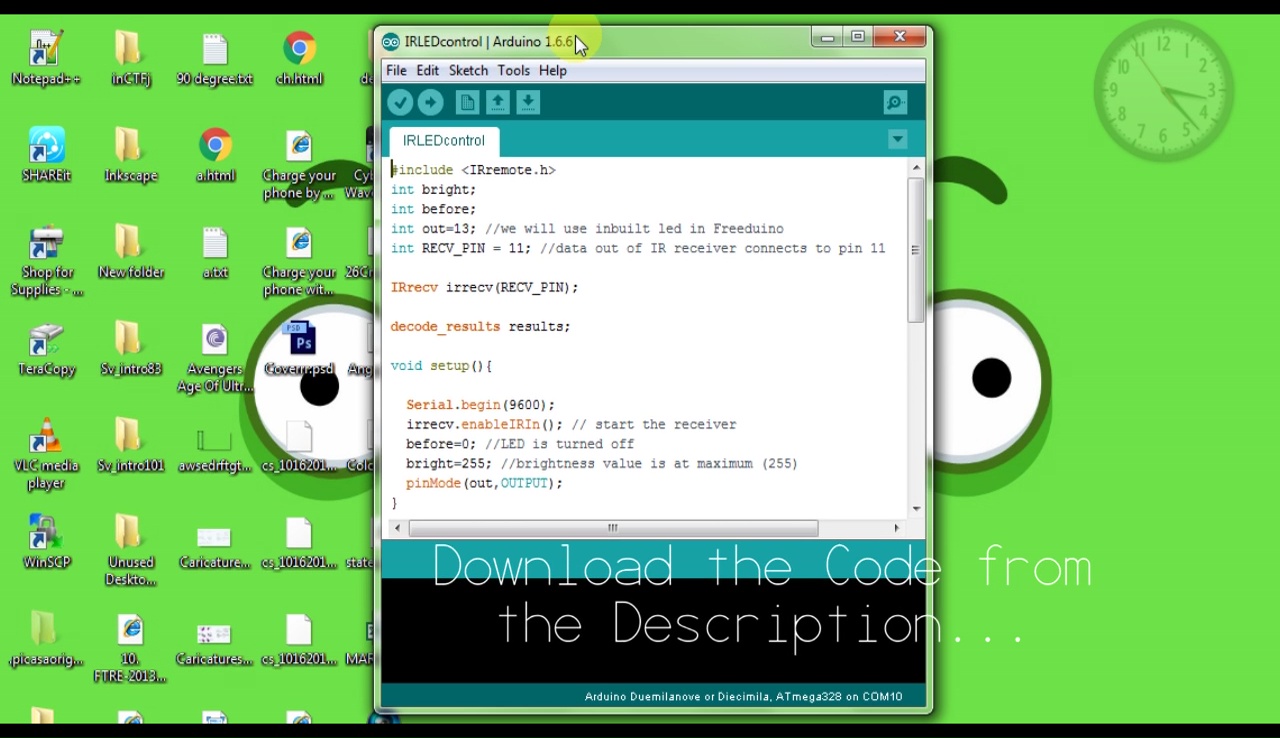Click the 'IRrecv irrecv(RECV_PIN);' code line
The width and height of the screenshot is (1280, 738).
pyautogui.click(x=484, y=288)
